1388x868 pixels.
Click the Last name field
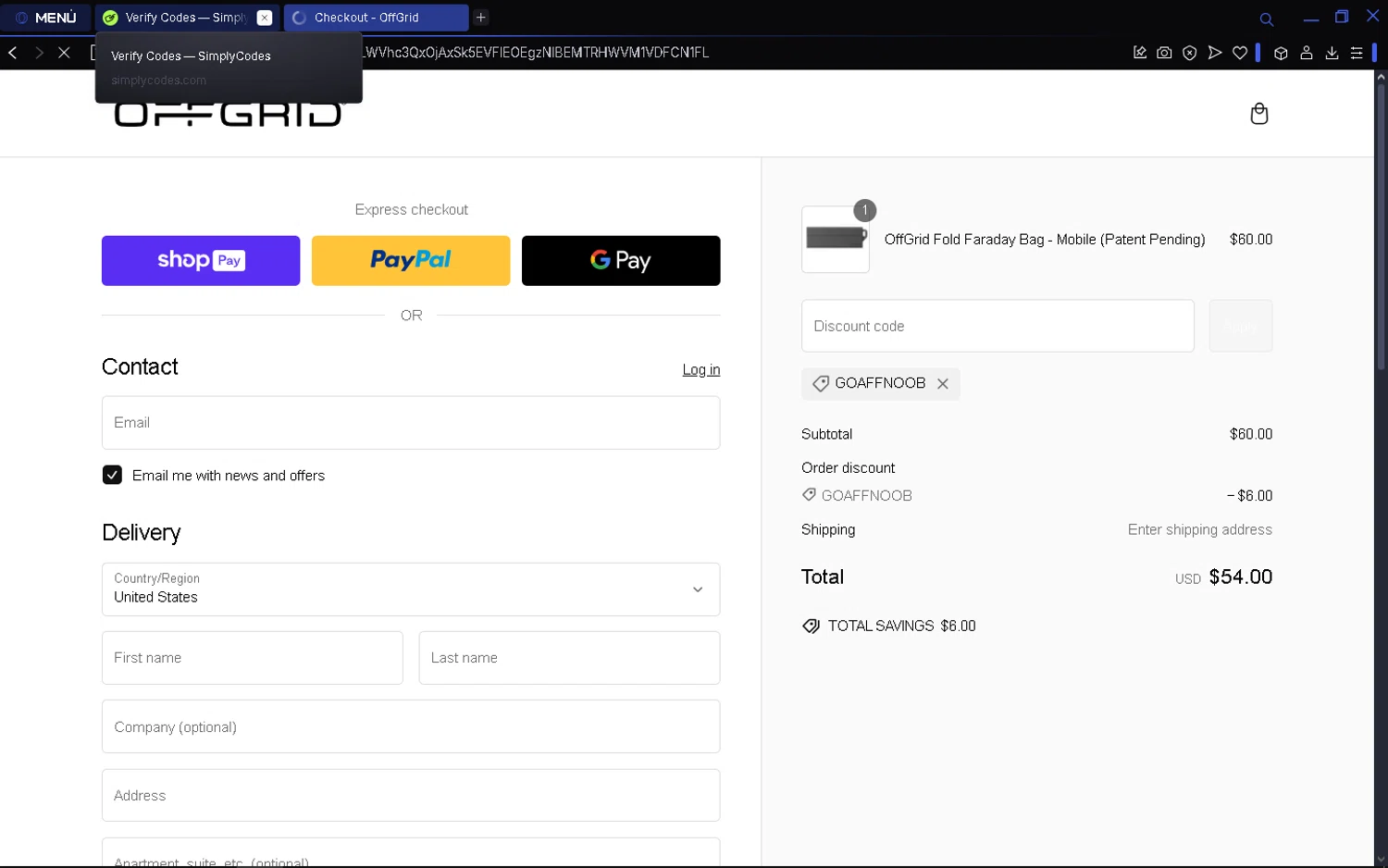(569, 658)
